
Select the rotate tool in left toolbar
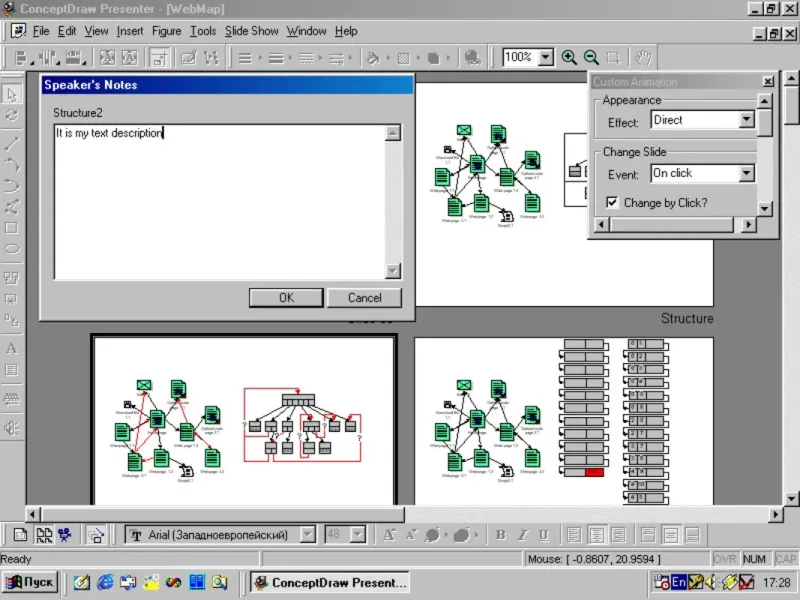coord(12,115)
